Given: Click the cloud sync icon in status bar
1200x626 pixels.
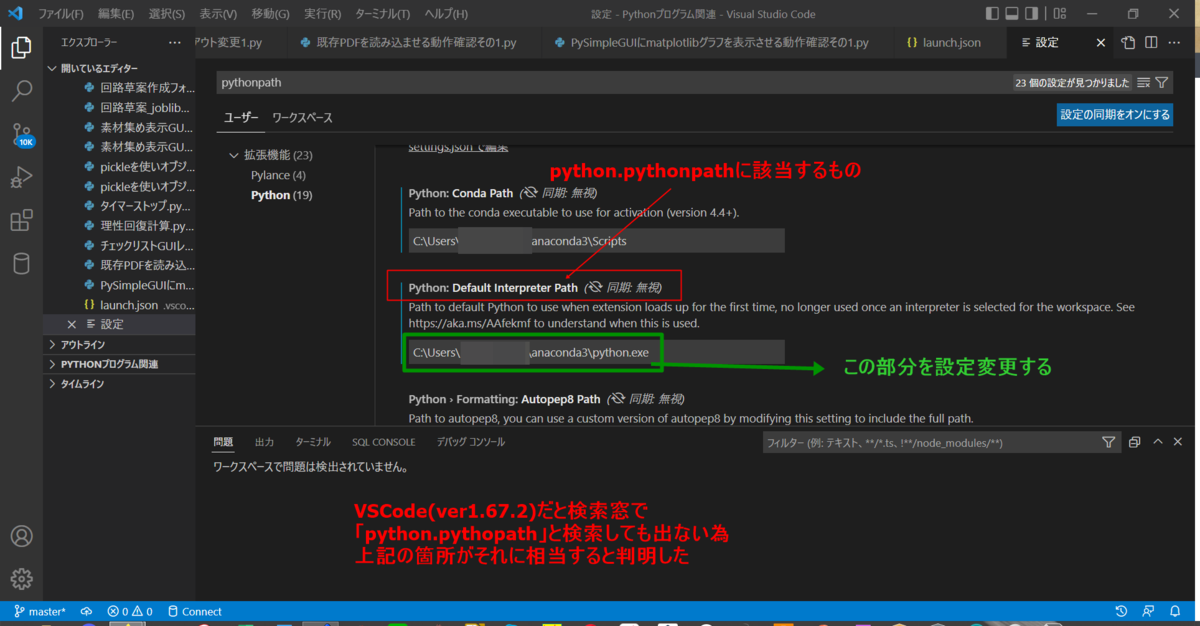Looking at the screenshot, I should (x=86, y=611).
